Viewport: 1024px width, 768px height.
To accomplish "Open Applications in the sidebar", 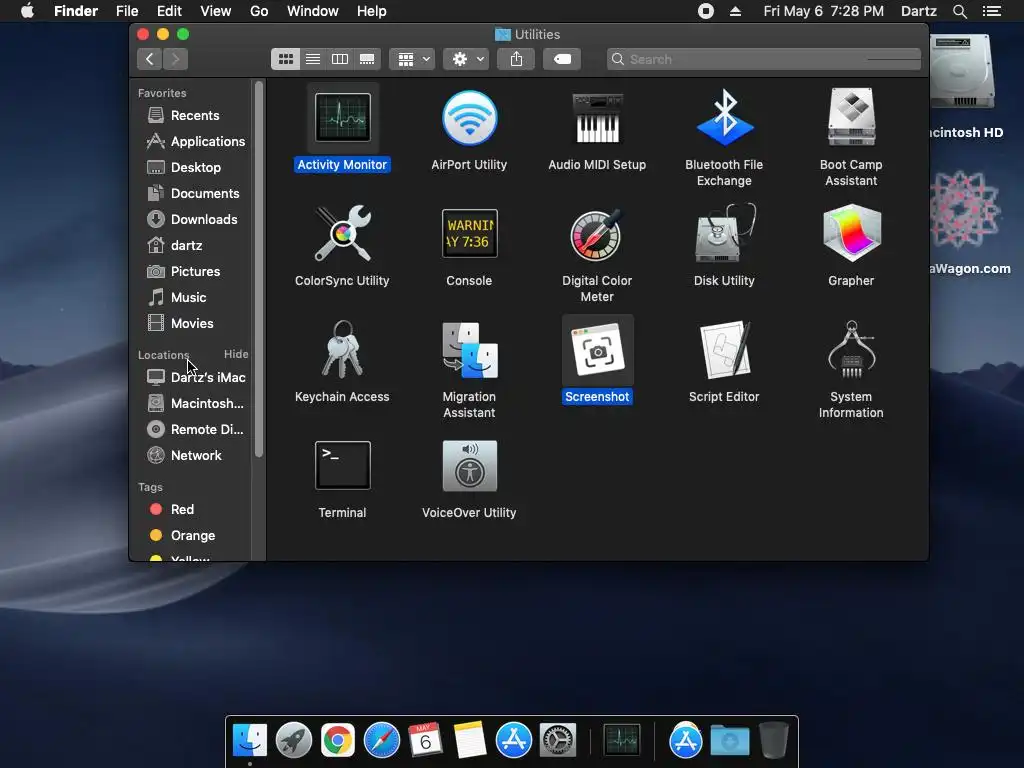I will click(x=208, y=141).
